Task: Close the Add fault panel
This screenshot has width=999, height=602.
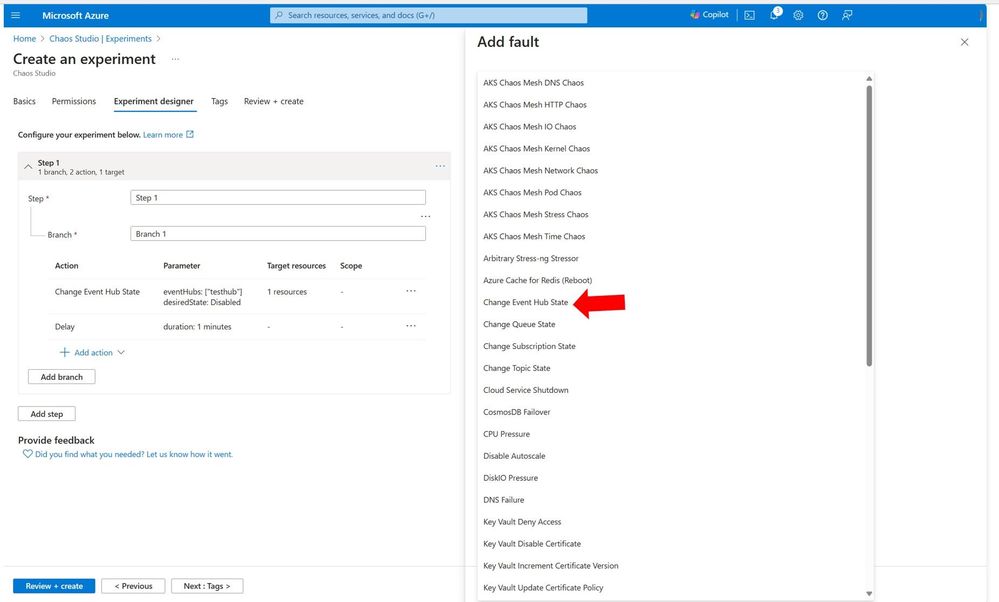Action: pos(964,42)
